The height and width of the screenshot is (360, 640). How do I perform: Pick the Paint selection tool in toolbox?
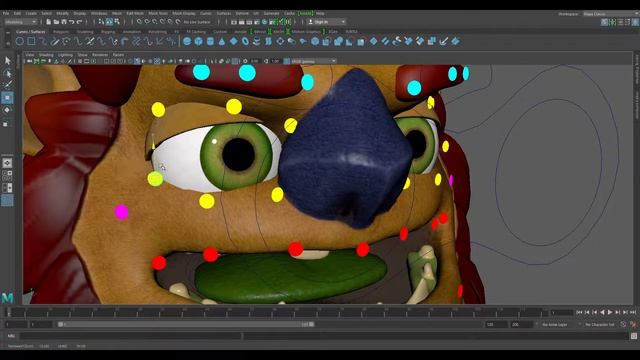point(7,85)
